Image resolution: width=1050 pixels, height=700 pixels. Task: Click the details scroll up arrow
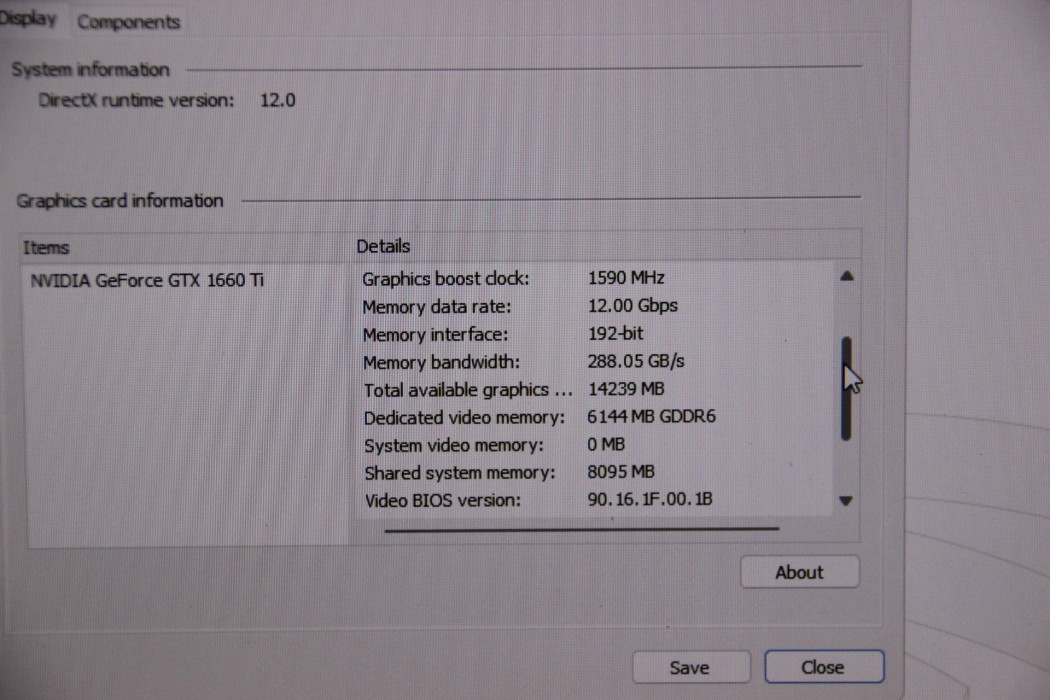click(x=846, y=276)
